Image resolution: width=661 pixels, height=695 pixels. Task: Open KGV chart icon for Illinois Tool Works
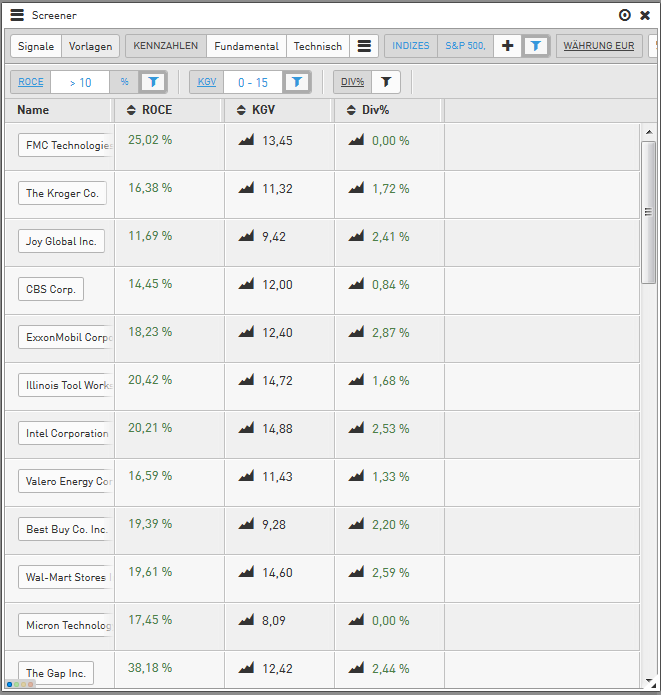[246, 379]
